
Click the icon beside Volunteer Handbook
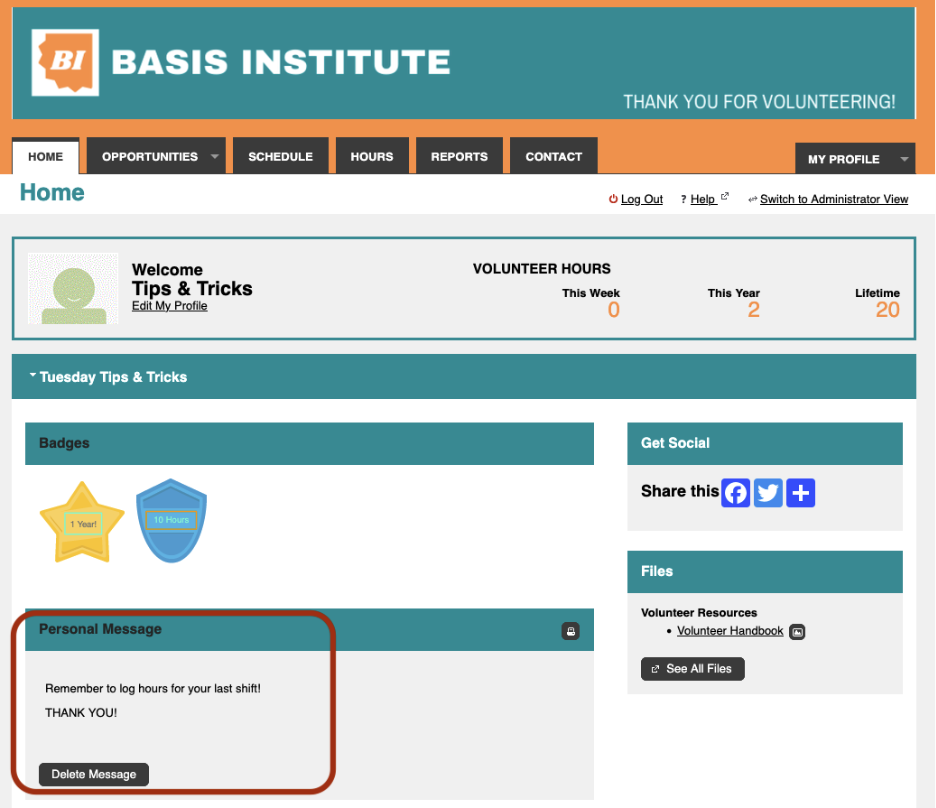tap(797, 632)
